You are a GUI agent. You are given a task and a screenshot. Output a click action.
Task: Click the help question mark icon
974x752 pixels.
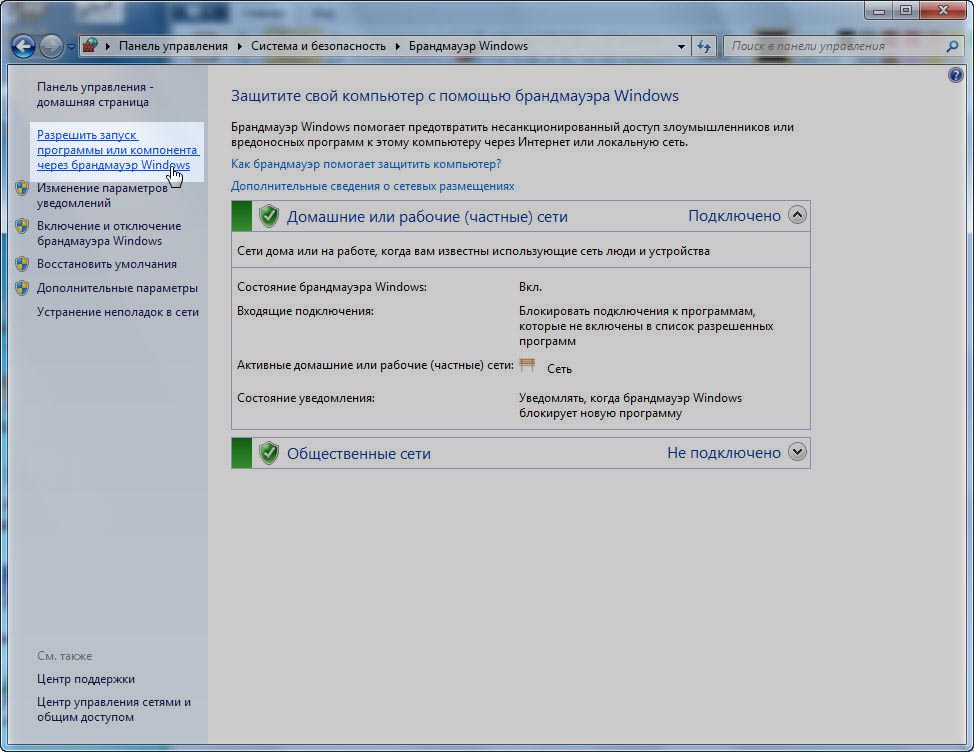[956, 76]
